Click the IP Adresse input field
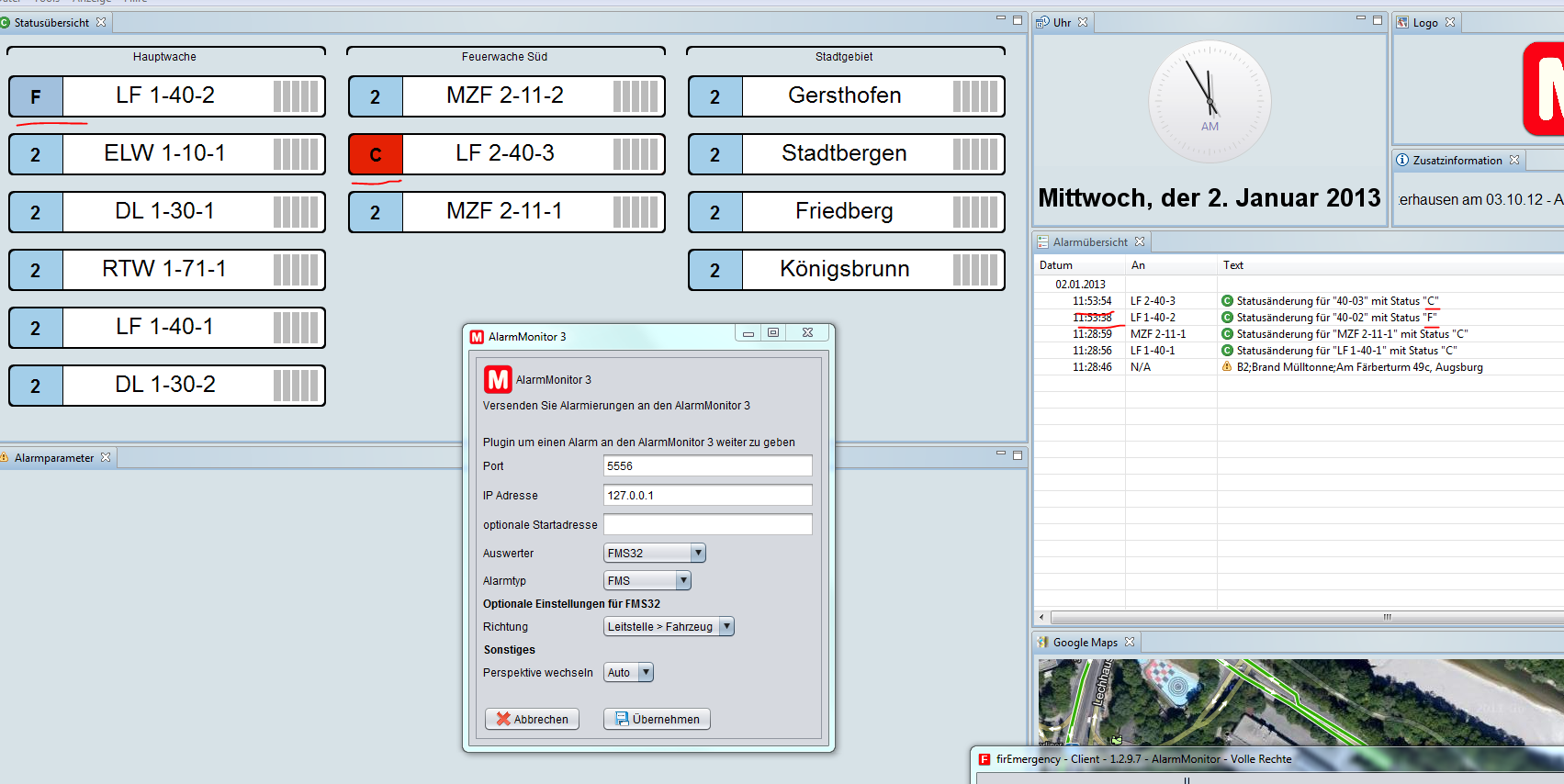Screen dimensions: 1564x784 707,495
